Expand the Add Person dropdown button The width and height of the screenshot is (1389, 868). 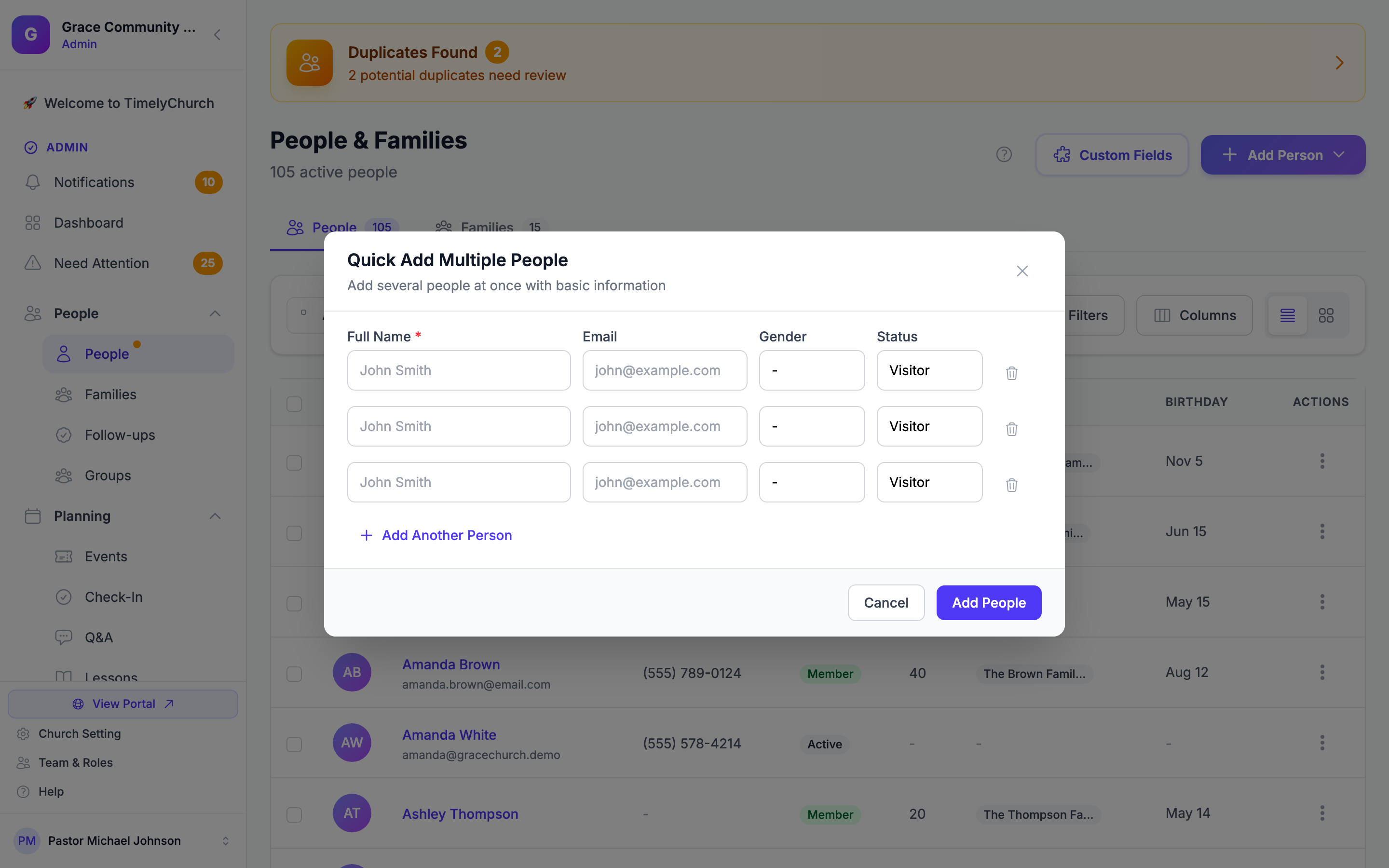pyautogui.click(x=1283, y=154)
